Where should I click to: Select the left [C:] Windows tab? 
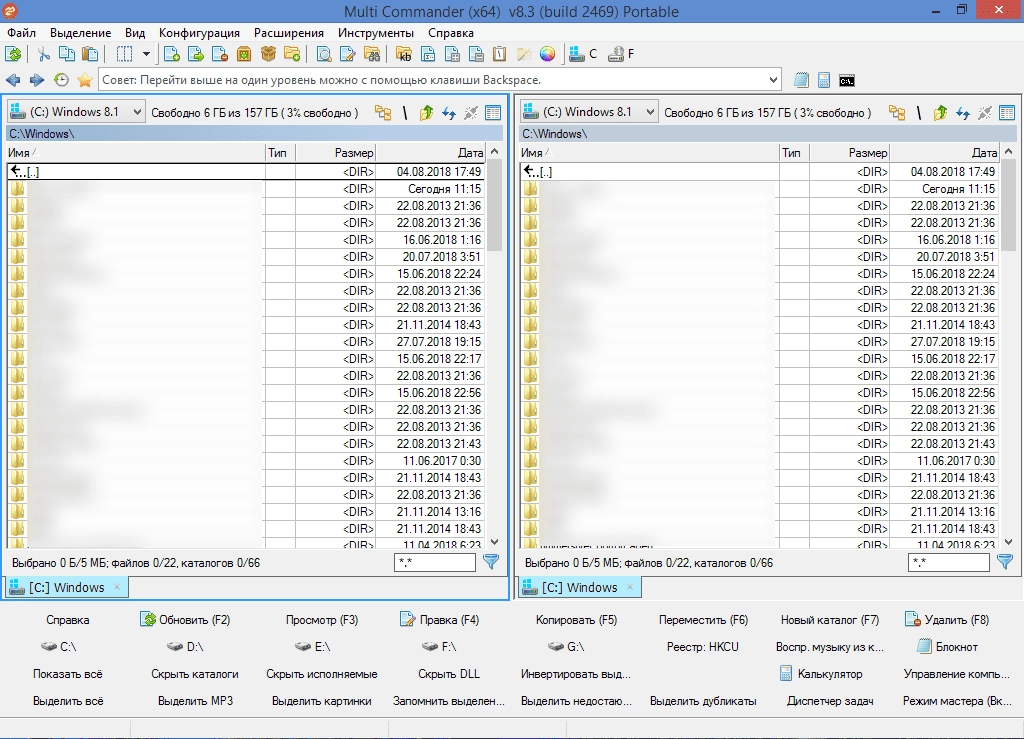(67, 588)
